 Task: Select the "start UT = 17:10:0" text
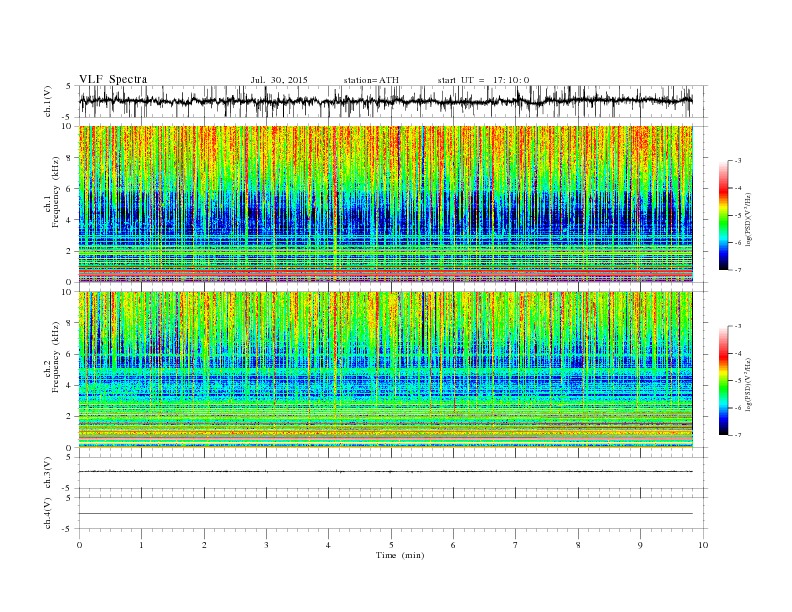coord(483,80)
